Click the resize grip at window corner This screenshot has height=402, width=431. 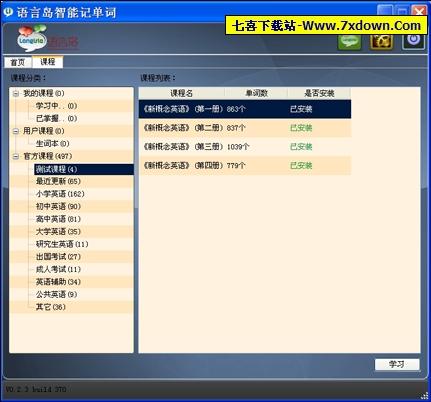(424, 395)
